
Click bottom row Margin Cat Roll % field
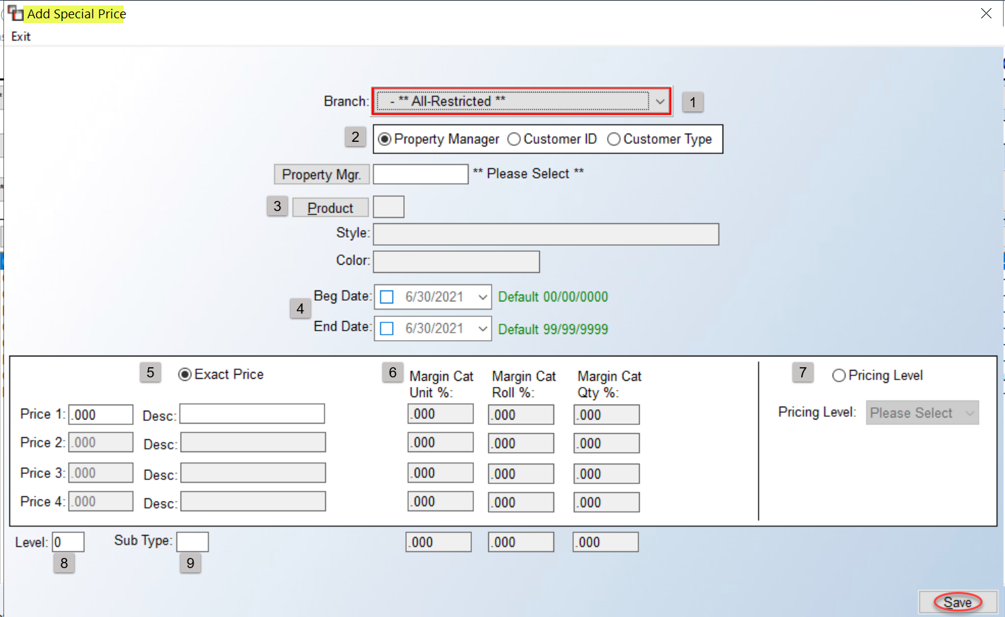(520, 542)
